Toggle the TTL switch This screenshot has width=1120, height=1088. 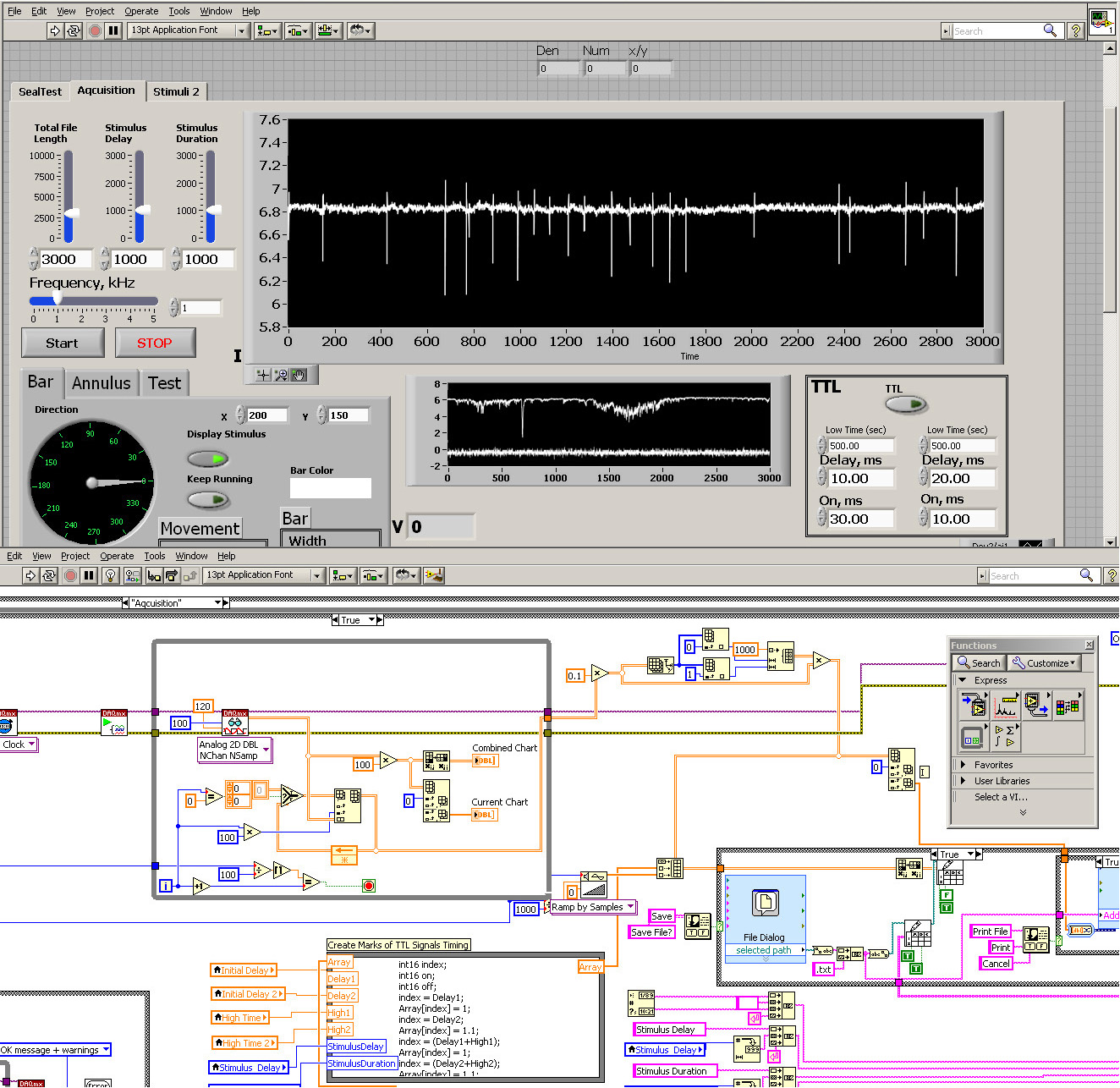906,404
